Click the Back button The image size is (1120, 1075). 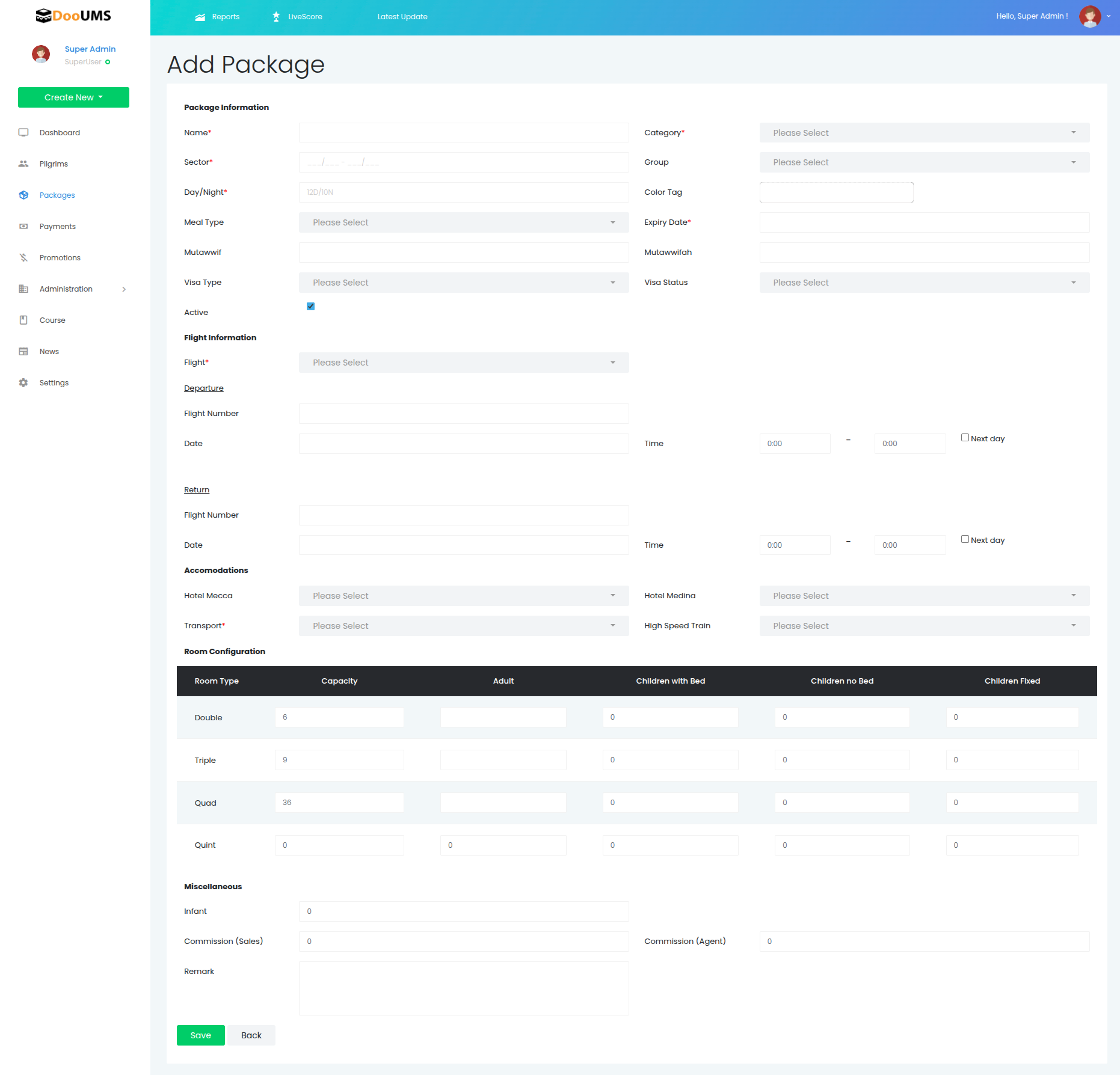[251, 1035]
